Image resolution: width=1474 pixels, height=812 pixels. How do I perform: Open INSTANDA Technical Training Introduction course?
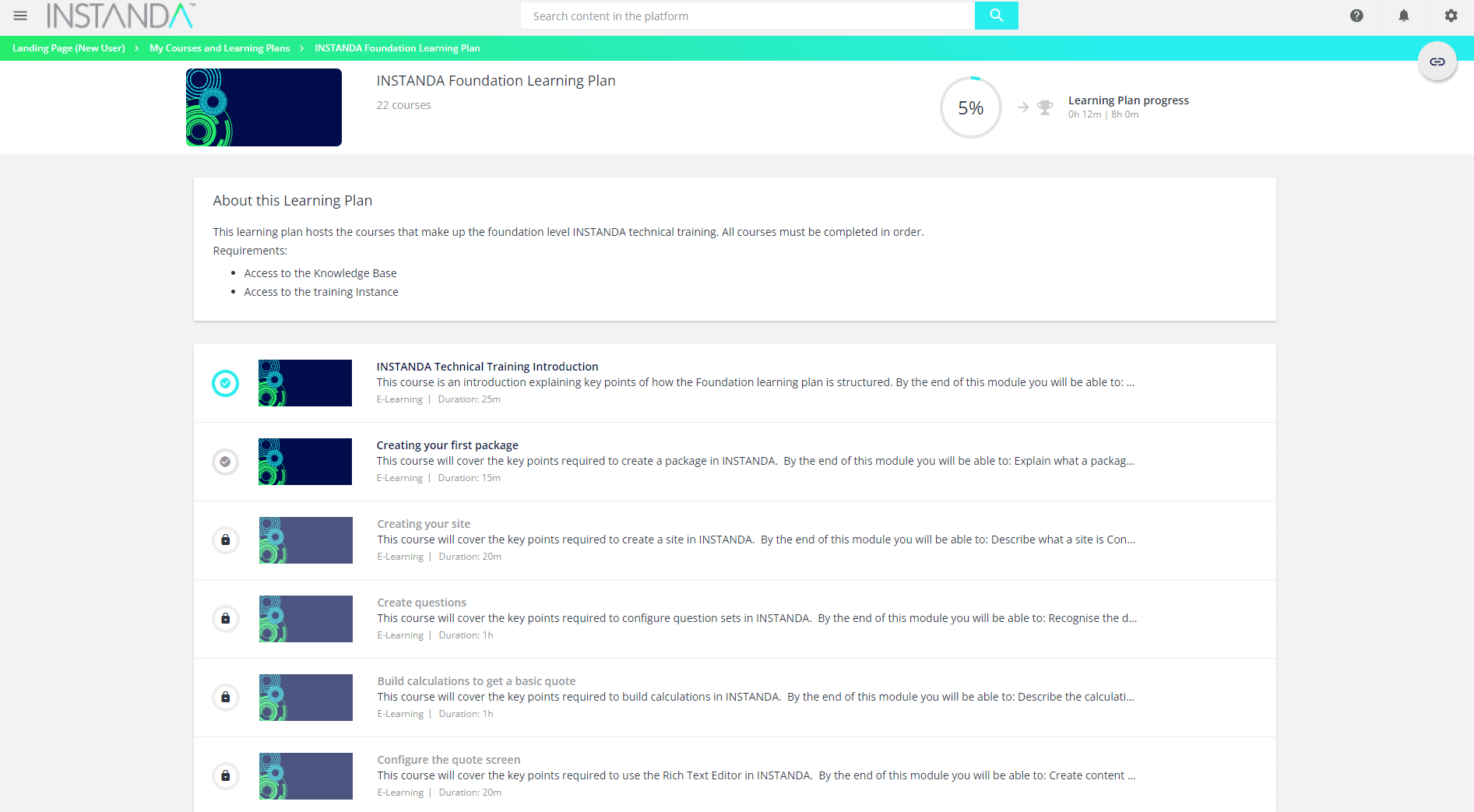click(487, 367)
